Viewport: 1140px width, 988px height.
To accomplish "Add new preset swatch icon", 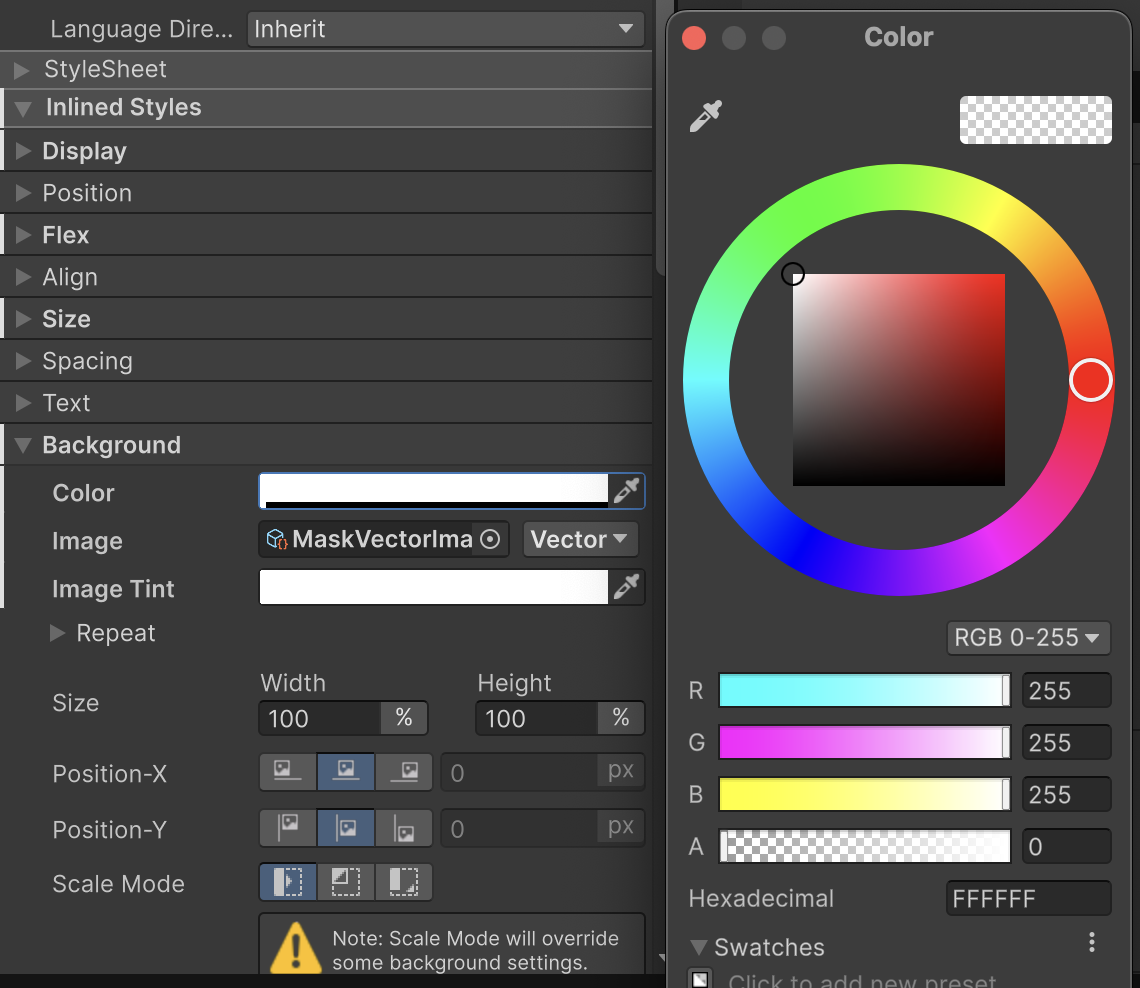I will click(700, 979).
